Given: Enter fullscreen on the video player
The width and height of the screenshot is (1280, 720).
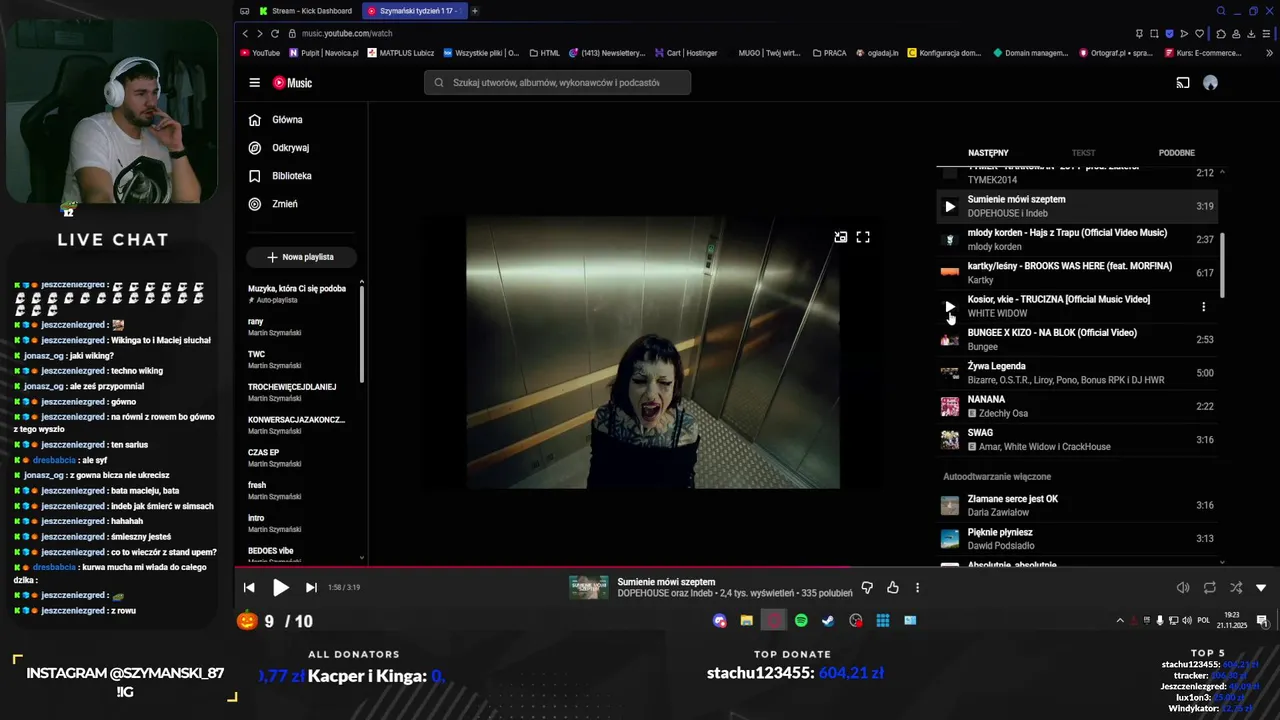Looking at the screenshot, I should click(863, 237).
